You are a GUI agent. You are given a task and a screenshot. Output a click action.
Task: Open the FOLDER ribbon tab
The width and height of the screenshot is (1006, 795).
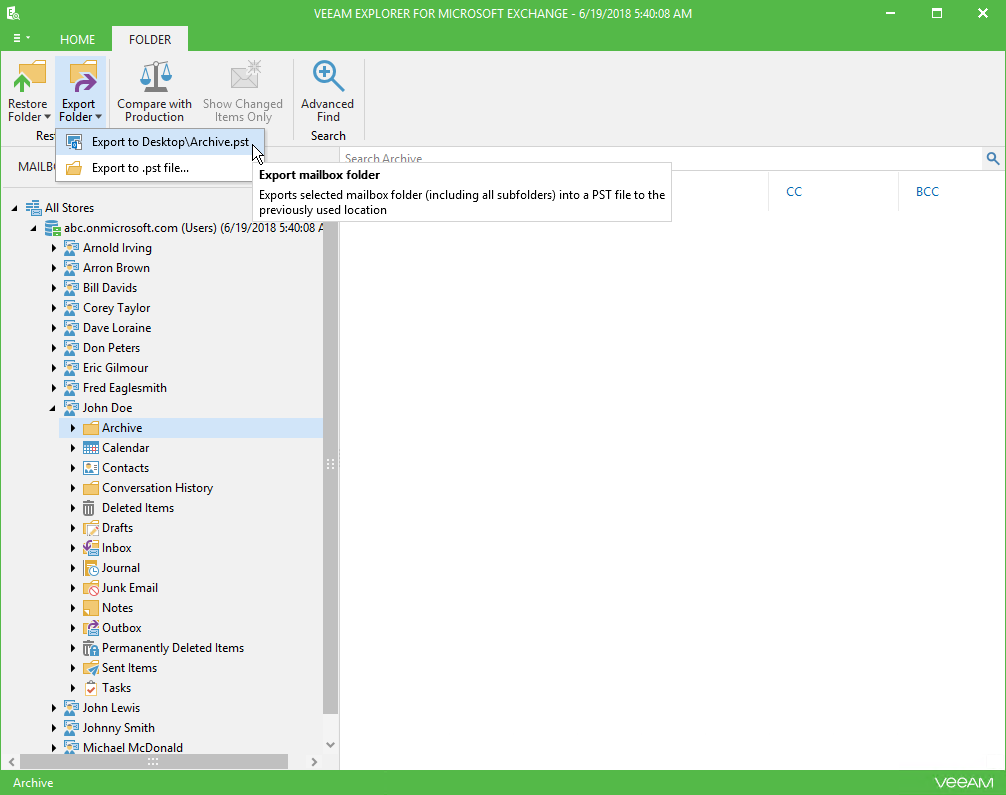pos(150,39)
